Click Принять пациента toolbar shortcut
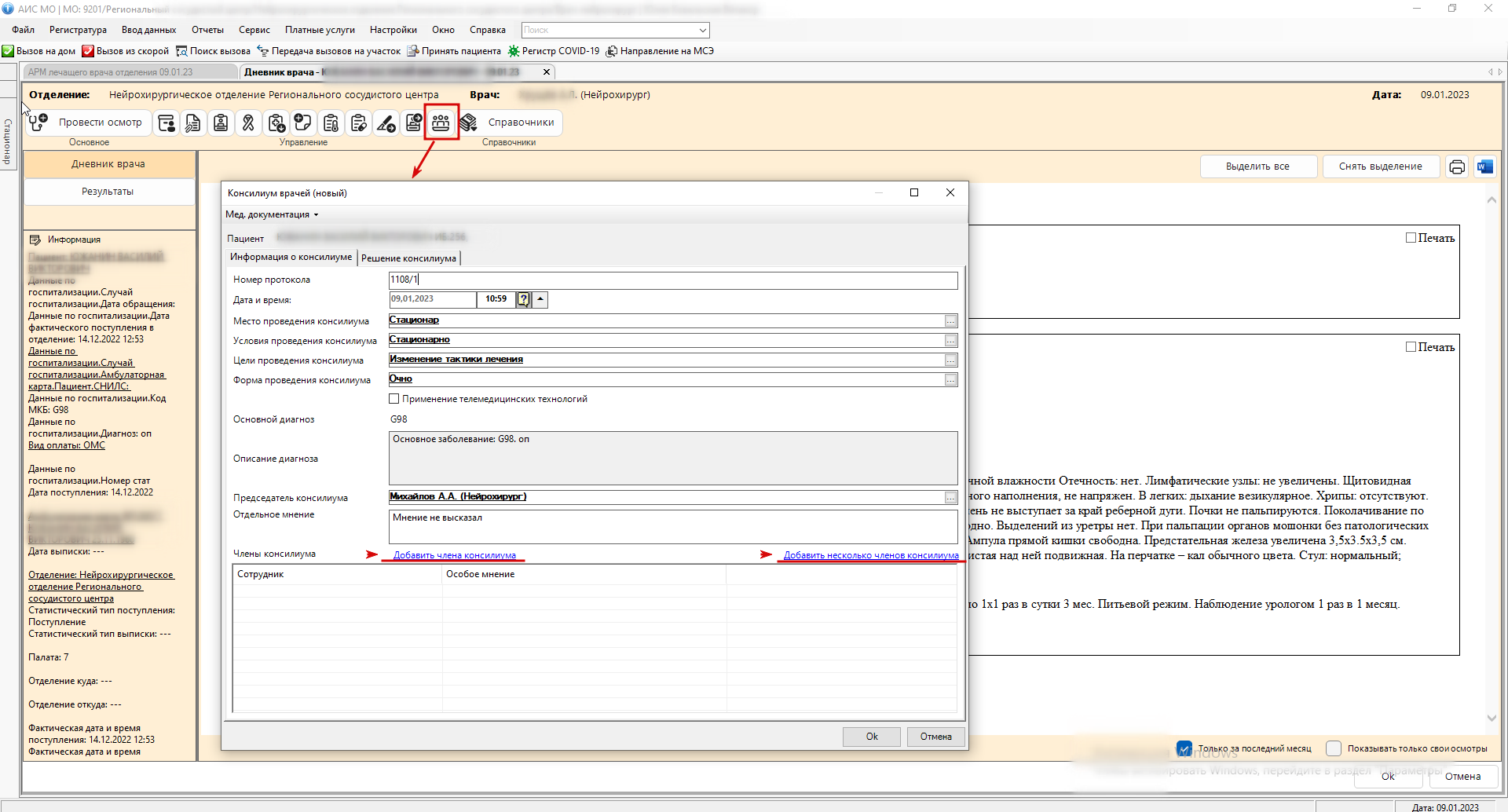 click(454, 51)
